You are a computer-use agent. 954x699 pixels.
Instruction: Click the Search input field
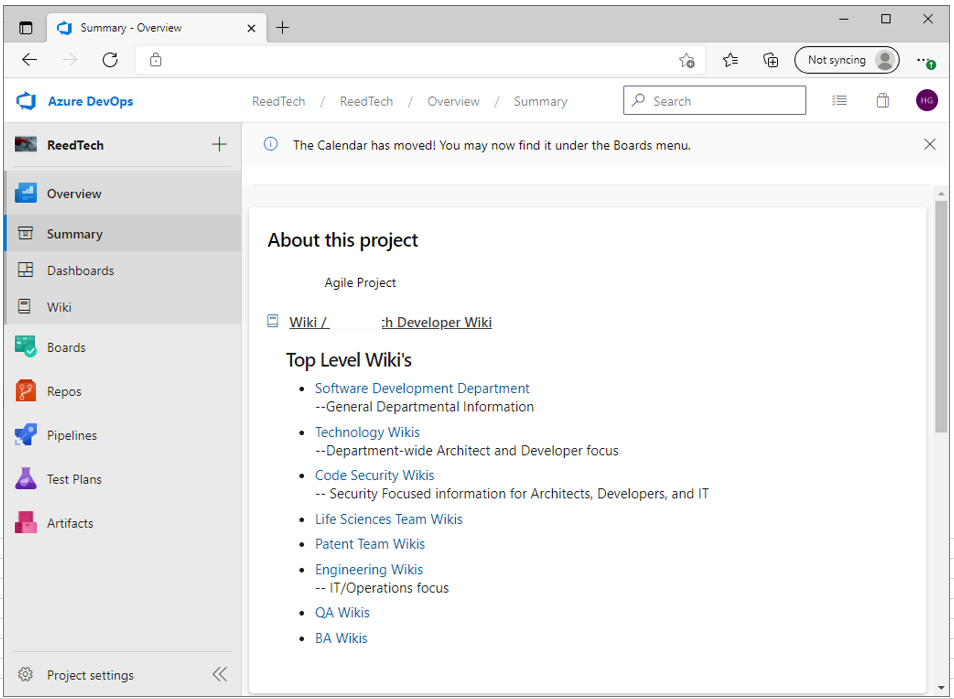tap(714, 100)
